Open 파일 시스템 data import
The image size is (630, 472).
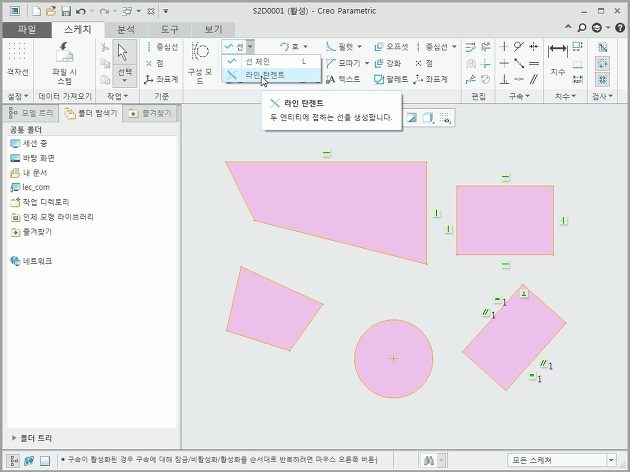pos(64,63)
